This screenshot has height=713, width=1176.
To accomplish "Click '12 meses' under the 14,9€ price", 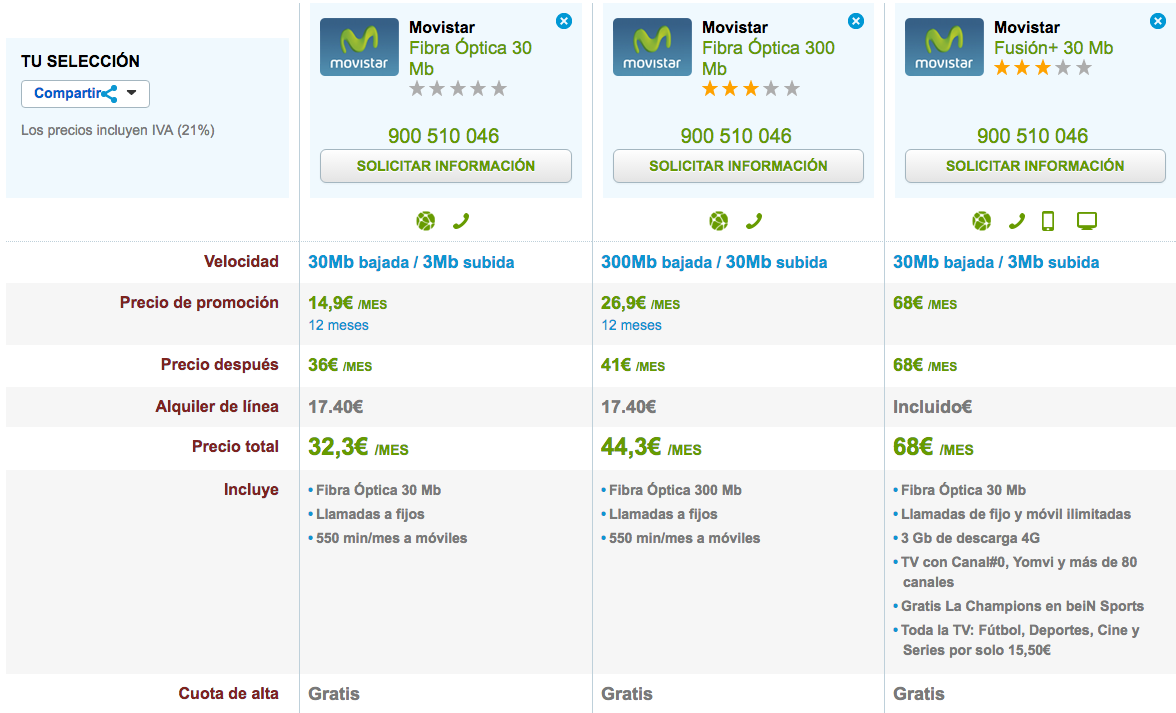I will point(338,325).
